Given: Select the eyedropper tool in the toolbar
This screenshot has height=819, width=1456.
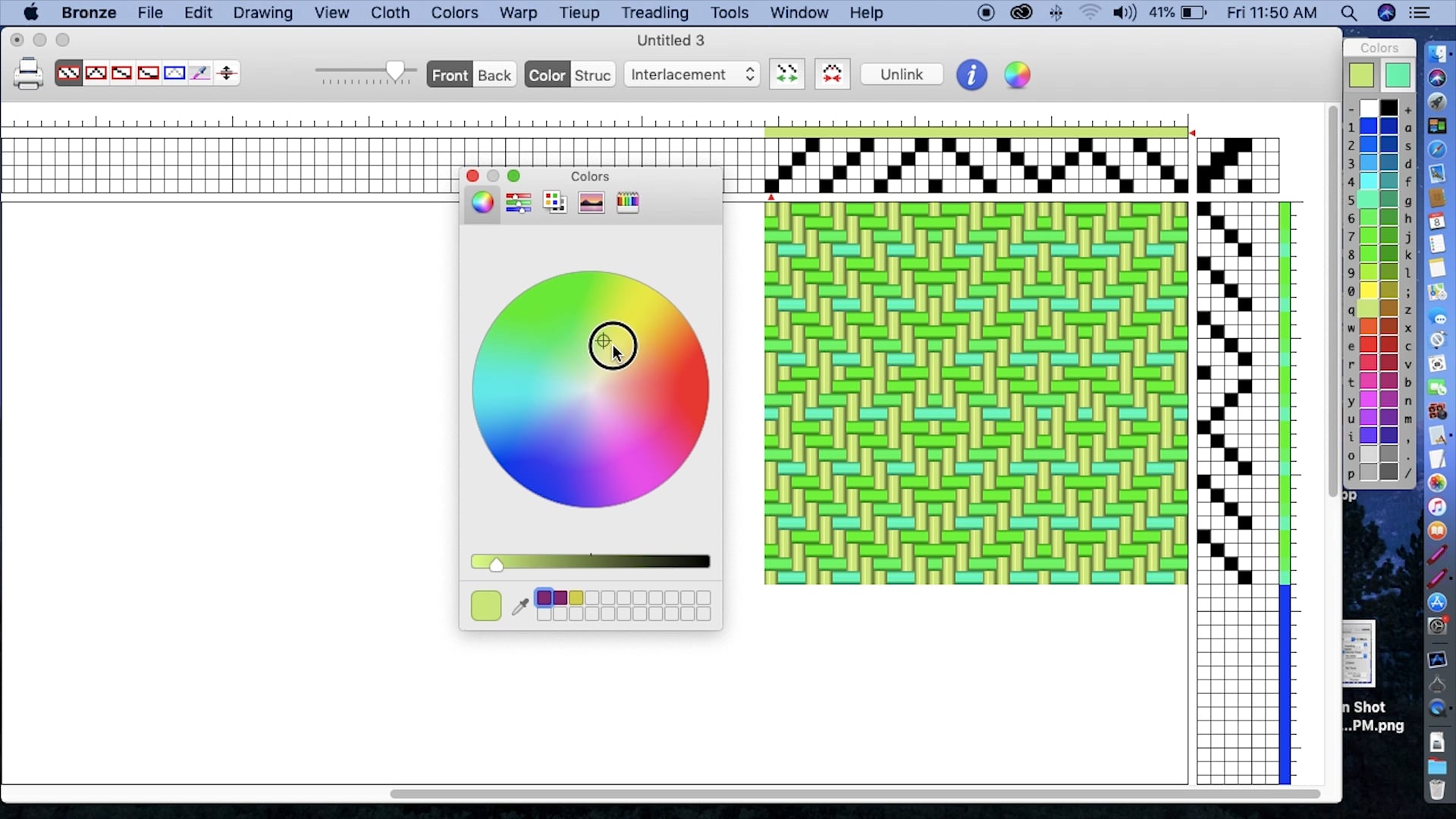Looking at the screenshot, I should coord(200,73).
